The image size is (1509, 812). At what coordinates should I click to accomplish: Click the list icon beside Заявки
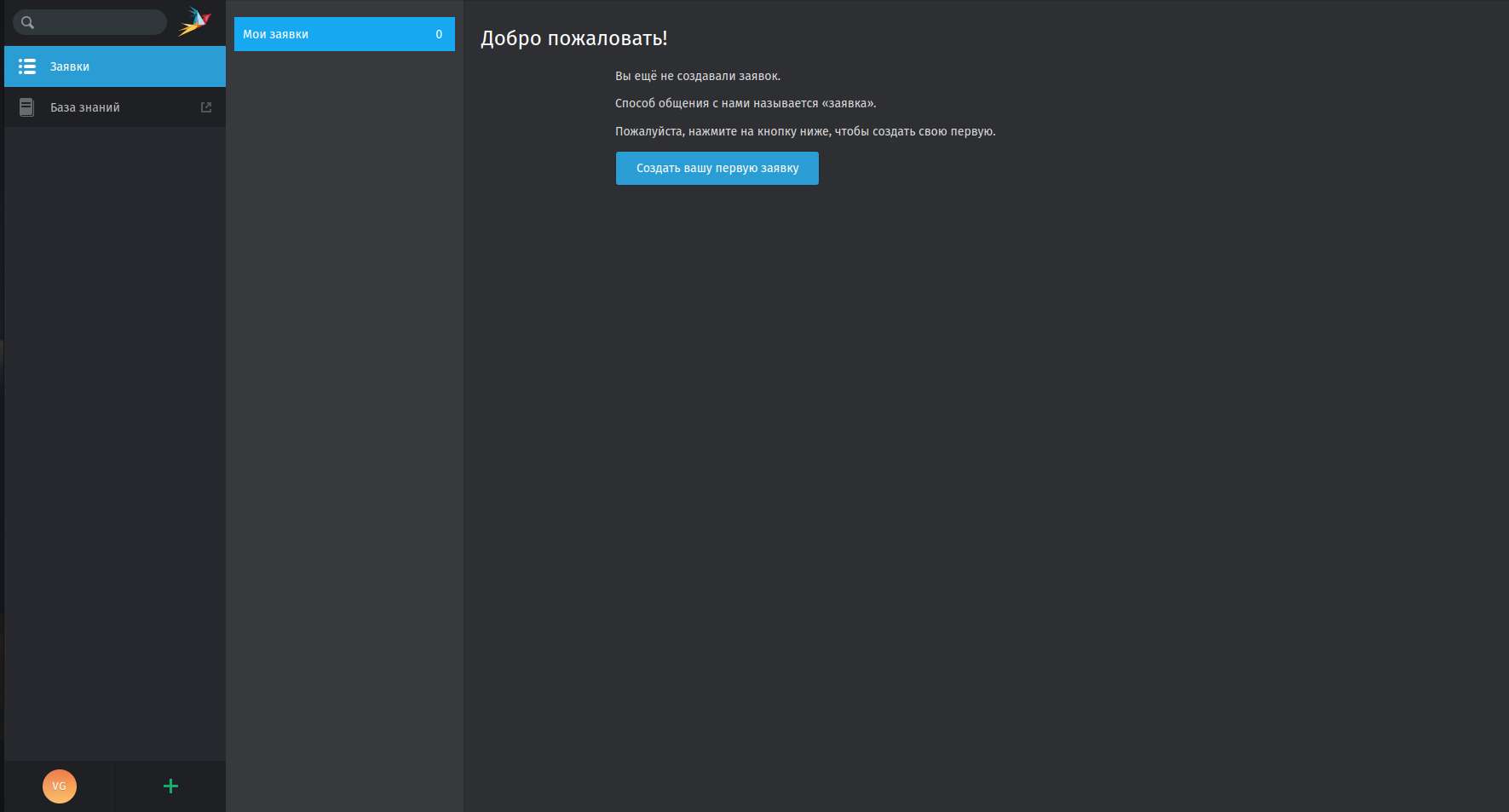tap(27, 66)
